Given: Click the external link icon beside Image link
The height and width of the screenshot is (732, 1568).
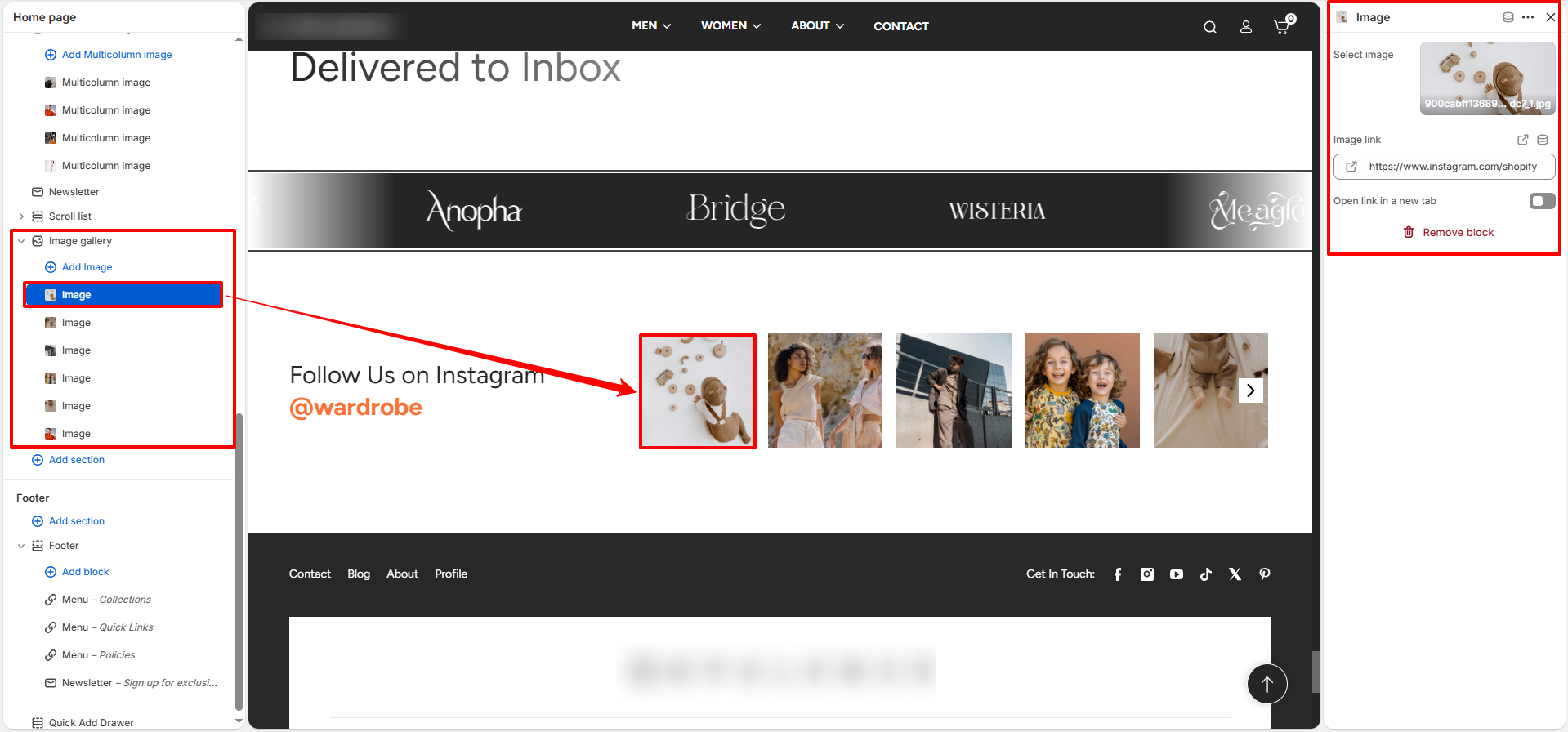Looking at the screenshot, I should (x=1523, y=140).
